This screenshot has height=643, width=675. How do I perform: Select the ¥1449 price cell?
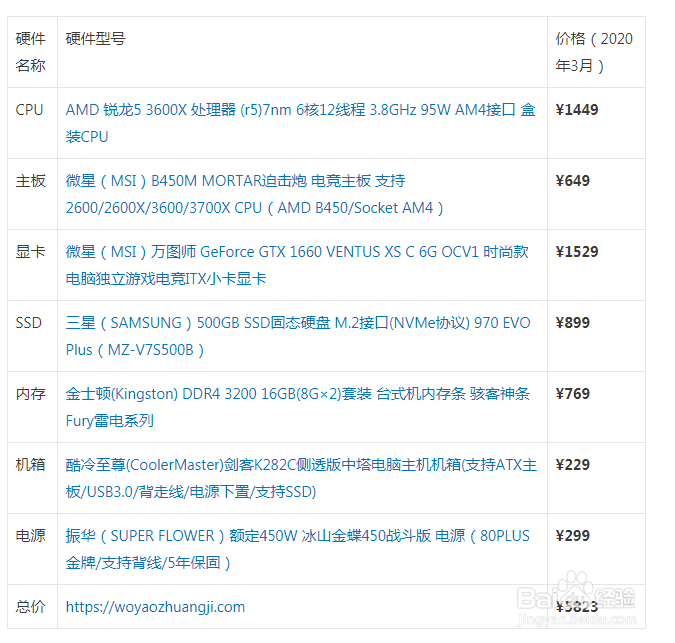tap(596, 123)
